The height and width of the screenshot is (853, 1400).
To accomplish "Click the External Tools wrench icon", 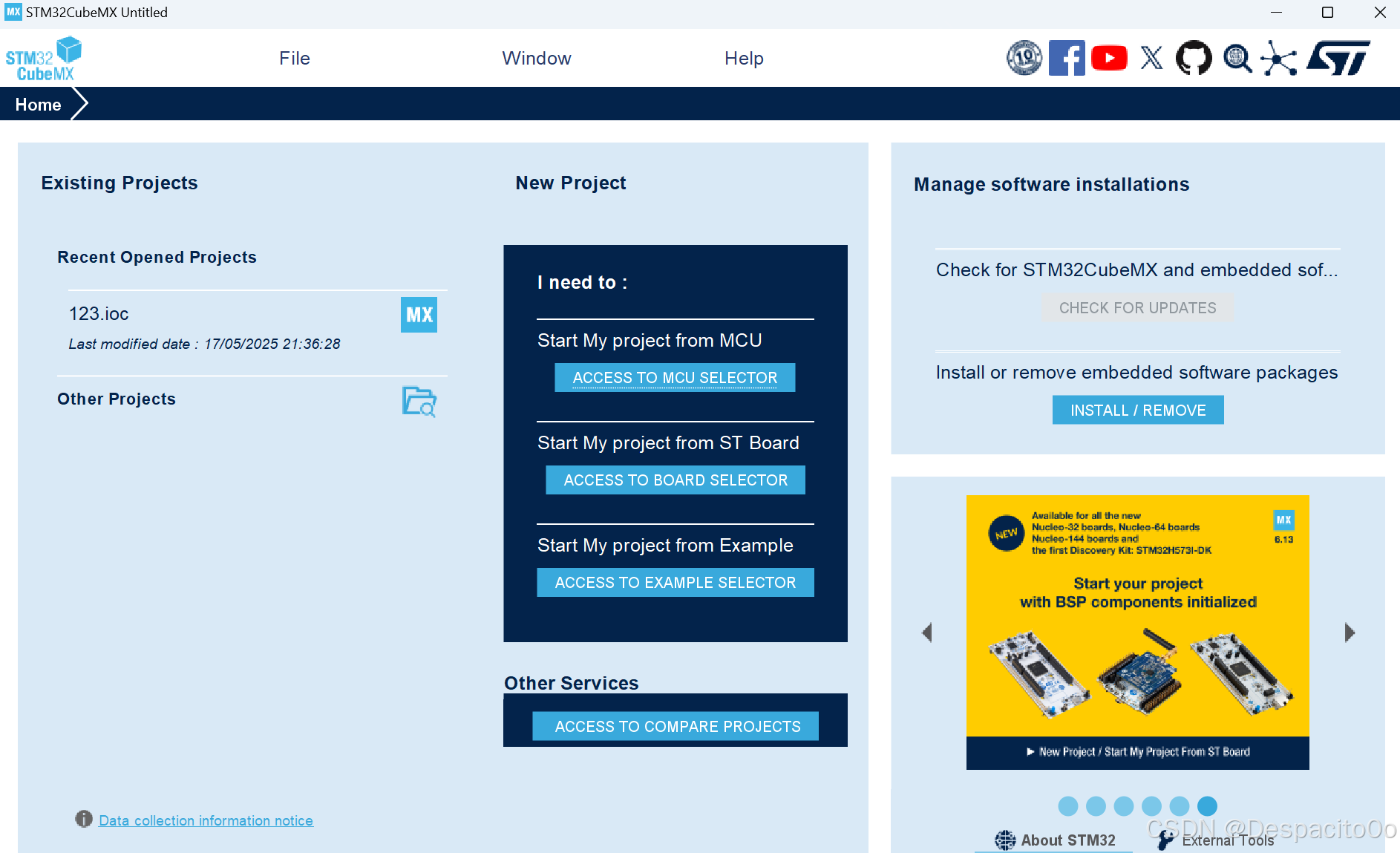I will 1167,840.
